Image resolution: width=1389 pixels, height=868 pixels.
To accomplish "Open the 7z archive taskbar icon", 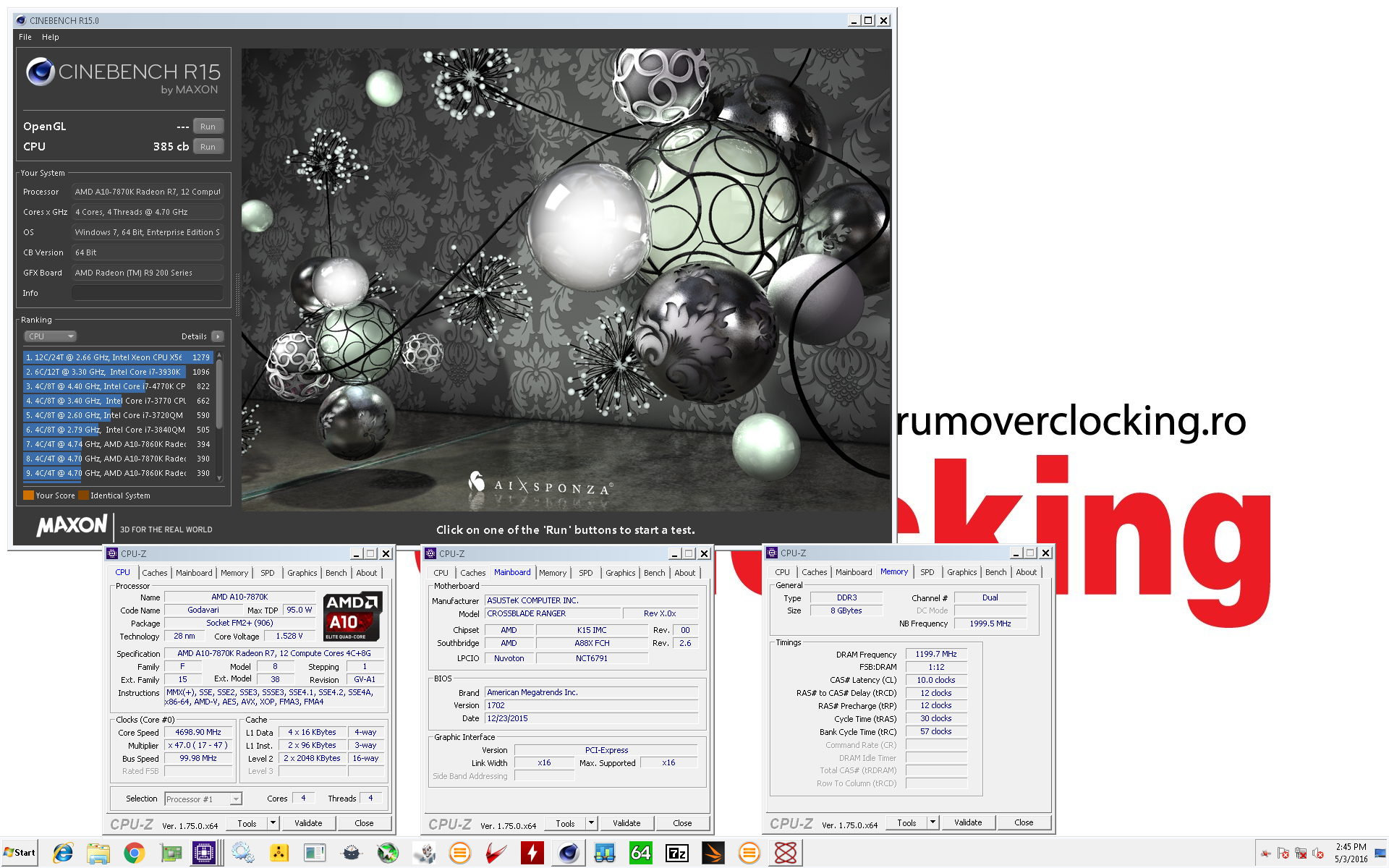I will click(677, 854).
